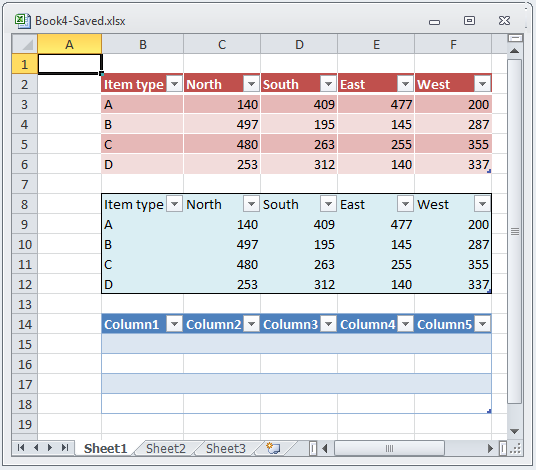Click the tab split bar beside scrollbar
Image resolution: width=536 pixels, height=470 pixels.
313,448
